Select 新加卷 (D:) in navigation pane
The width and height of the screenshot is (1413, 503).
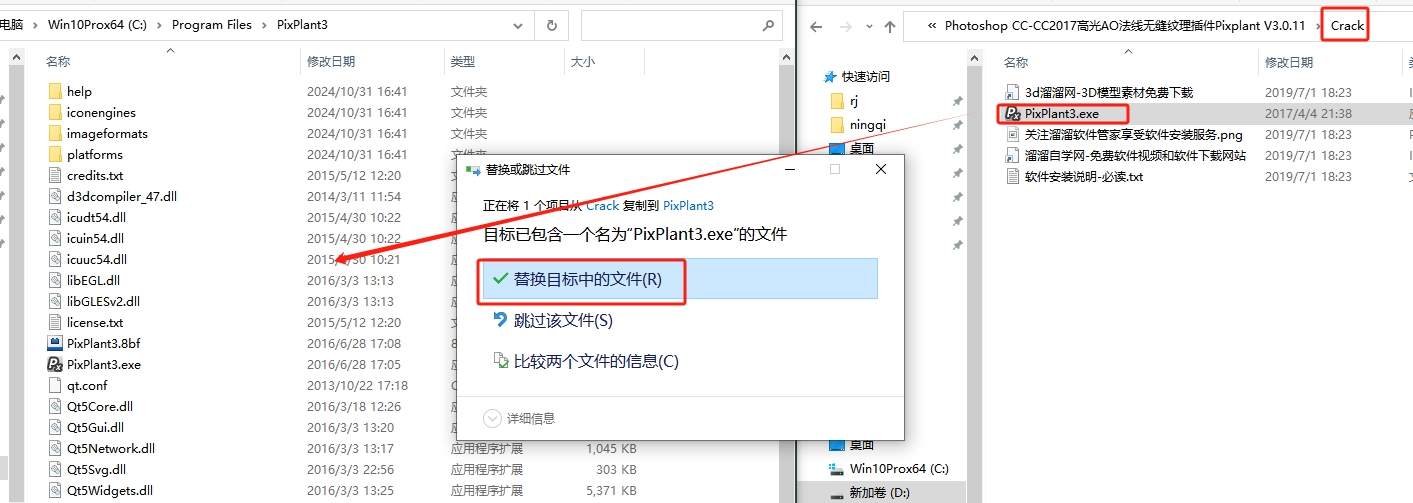877,493
